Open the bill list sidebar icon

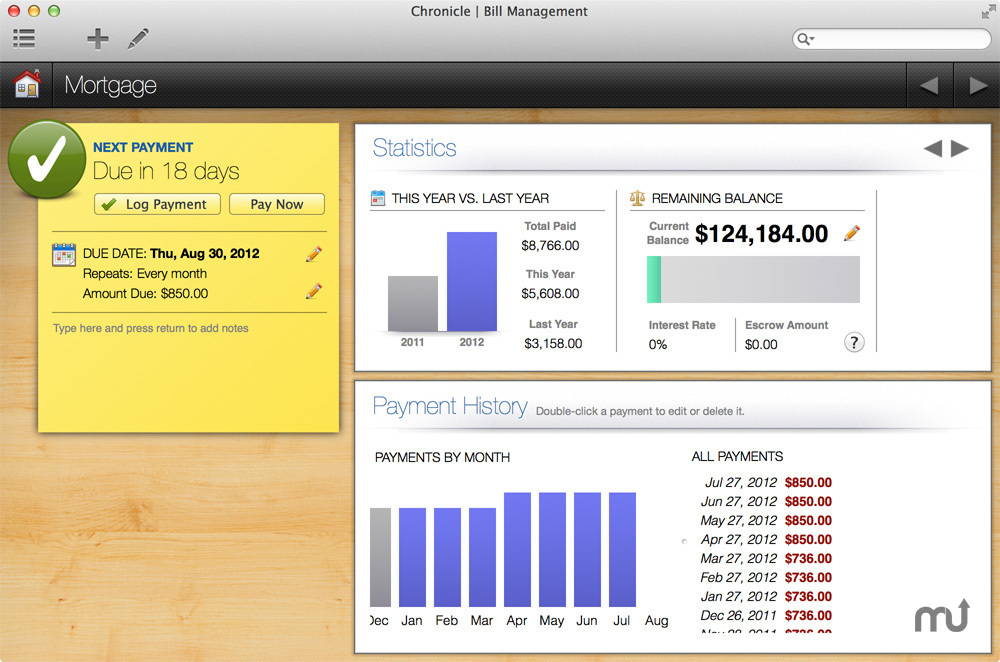pyautogui.click(x=24, y=39)
